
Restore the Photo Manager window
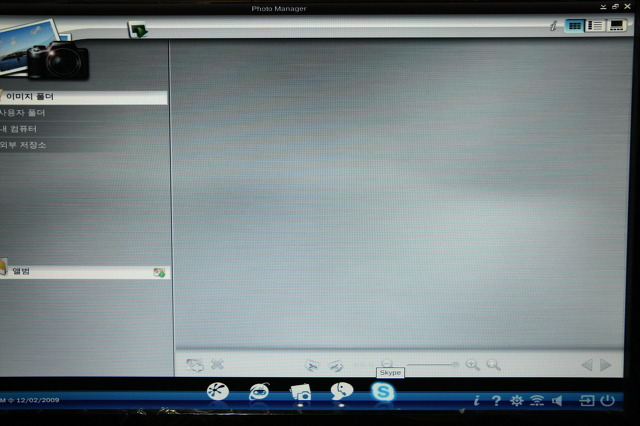[x=615, y=7]
